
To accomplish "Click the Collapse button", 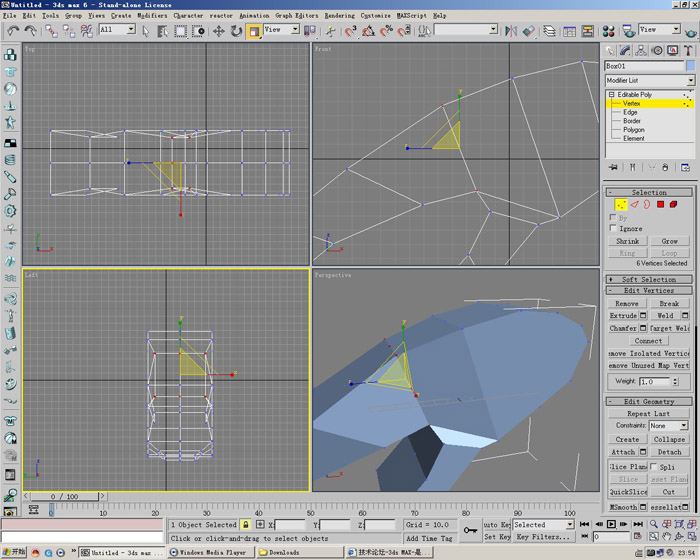I will point(669,439).
